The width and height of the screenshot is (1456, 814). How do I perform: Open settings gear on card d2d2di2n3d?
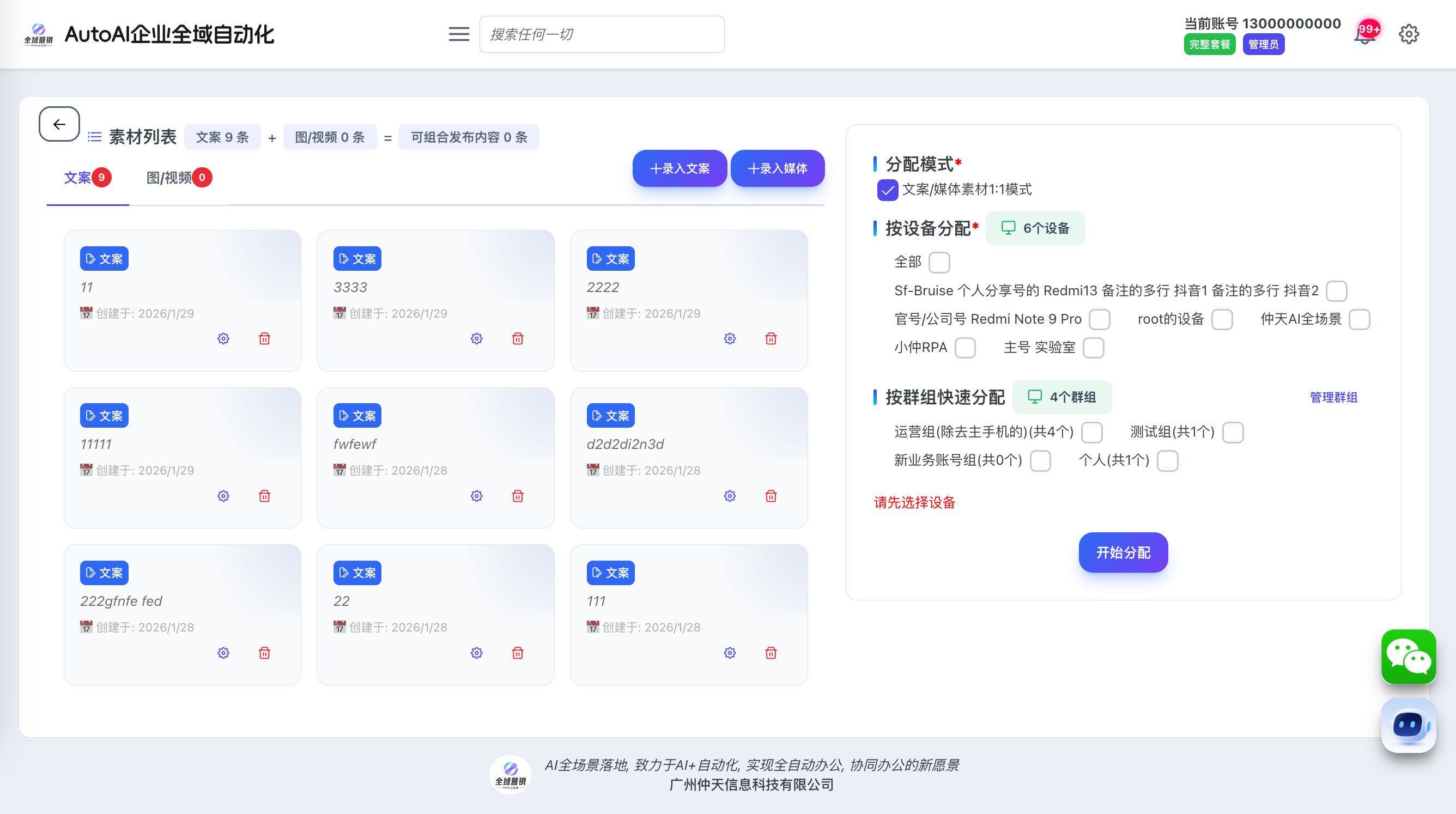pyautogui.click(x=730, y=496)
